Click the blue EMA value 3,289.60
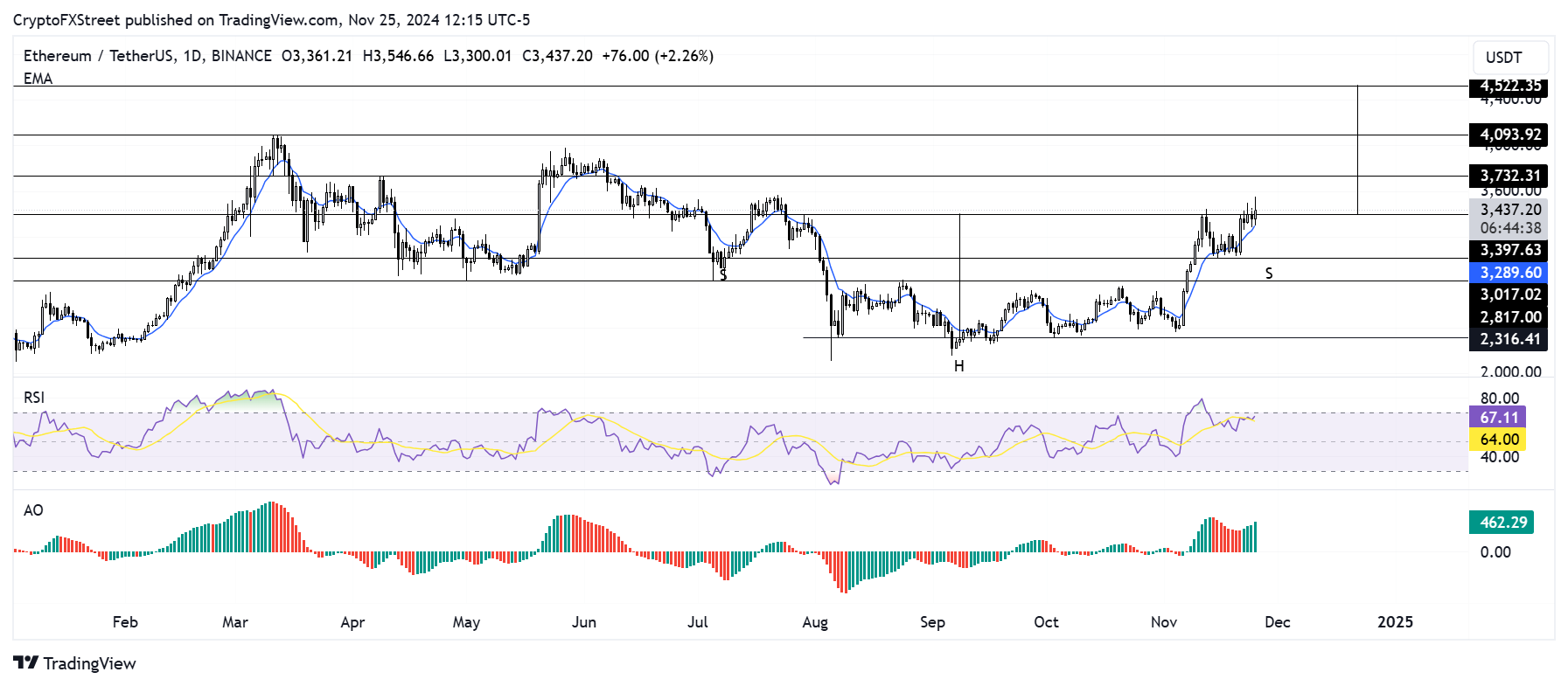The width and height of the screenshot is (1568, 686). click(x=1509, y=273)
